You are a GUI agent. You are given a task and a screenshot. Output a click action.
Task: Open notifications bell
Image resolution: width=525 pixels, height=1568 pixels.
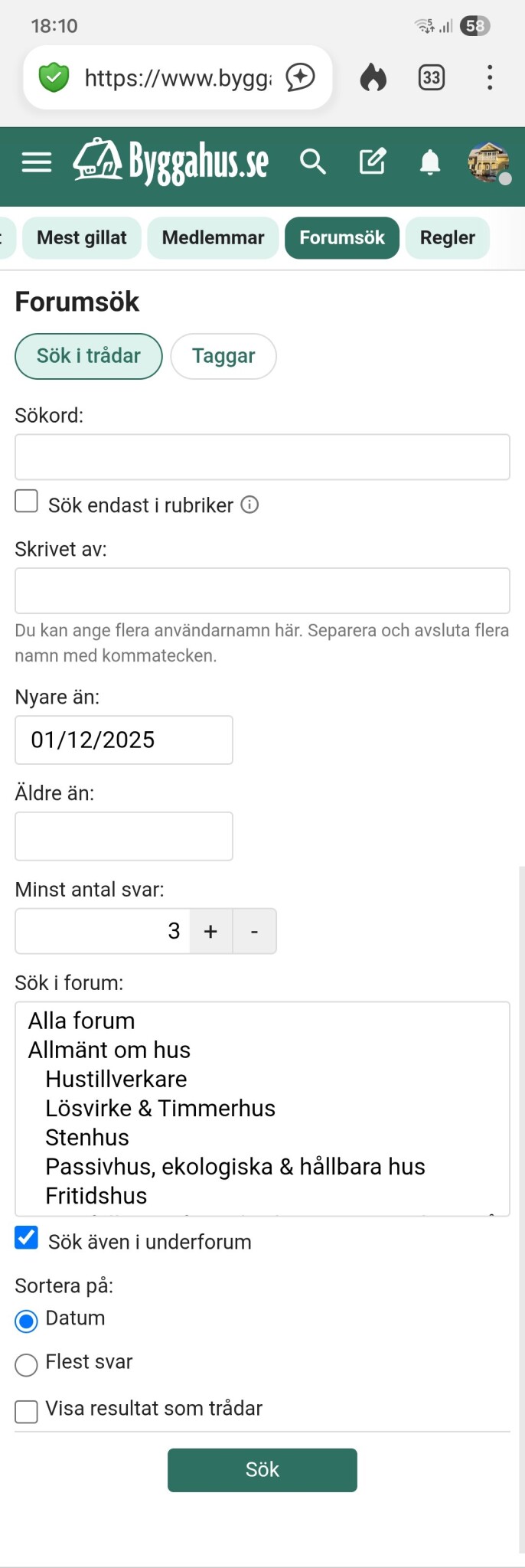click(430, 162)
